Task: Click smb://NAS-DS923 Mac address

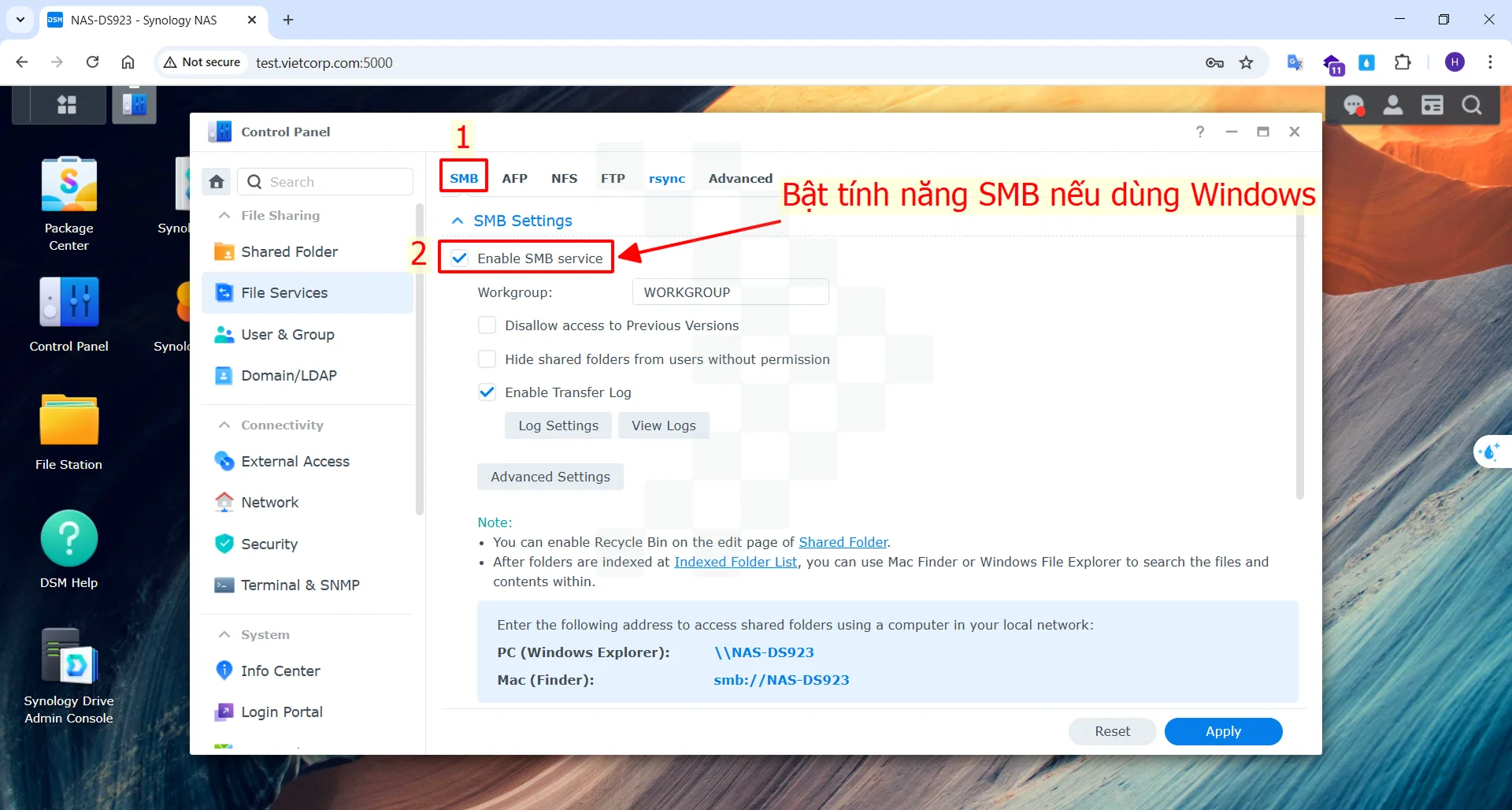Action: (781, 680)
